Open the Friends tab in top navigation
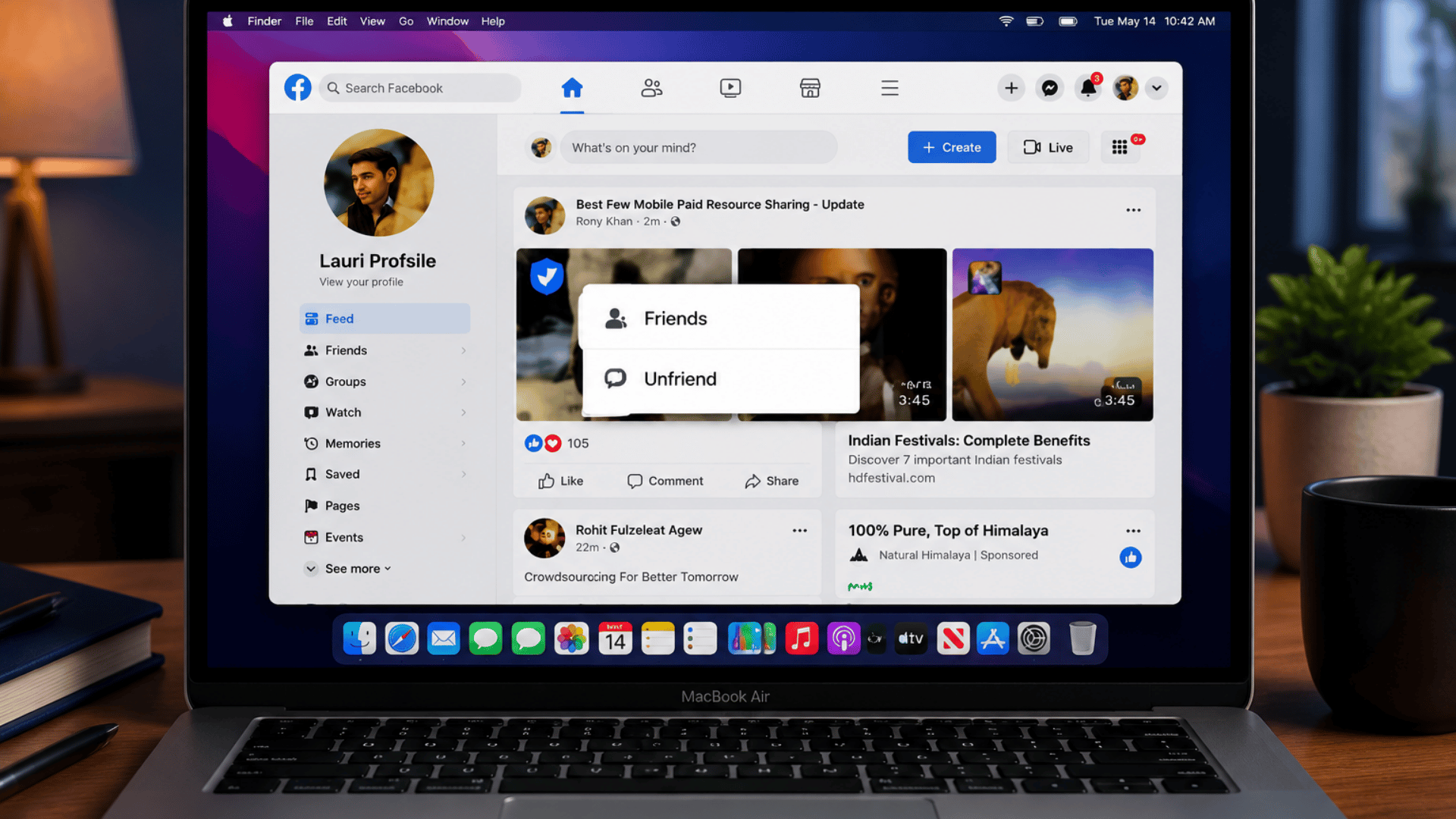 pos(651,88)
